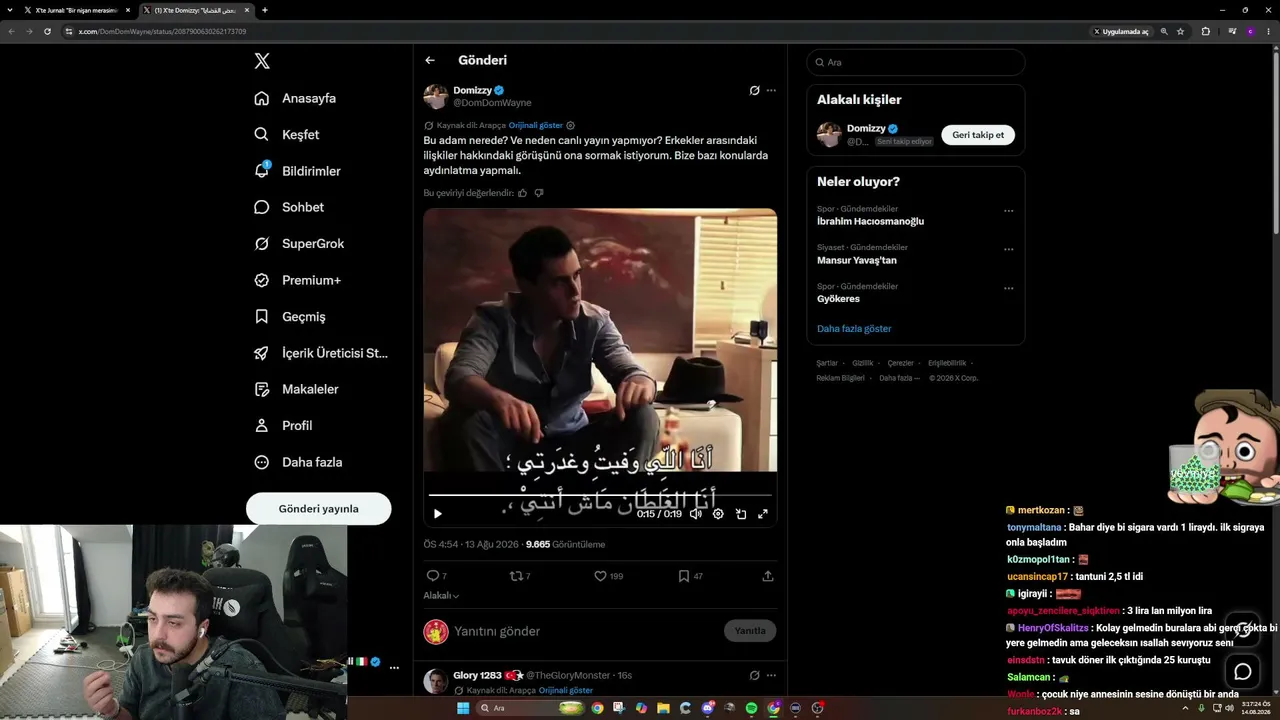This screenshot has width=1280, height=720.
Task: Bookmark this page with the star
Action: point(1181,31)
